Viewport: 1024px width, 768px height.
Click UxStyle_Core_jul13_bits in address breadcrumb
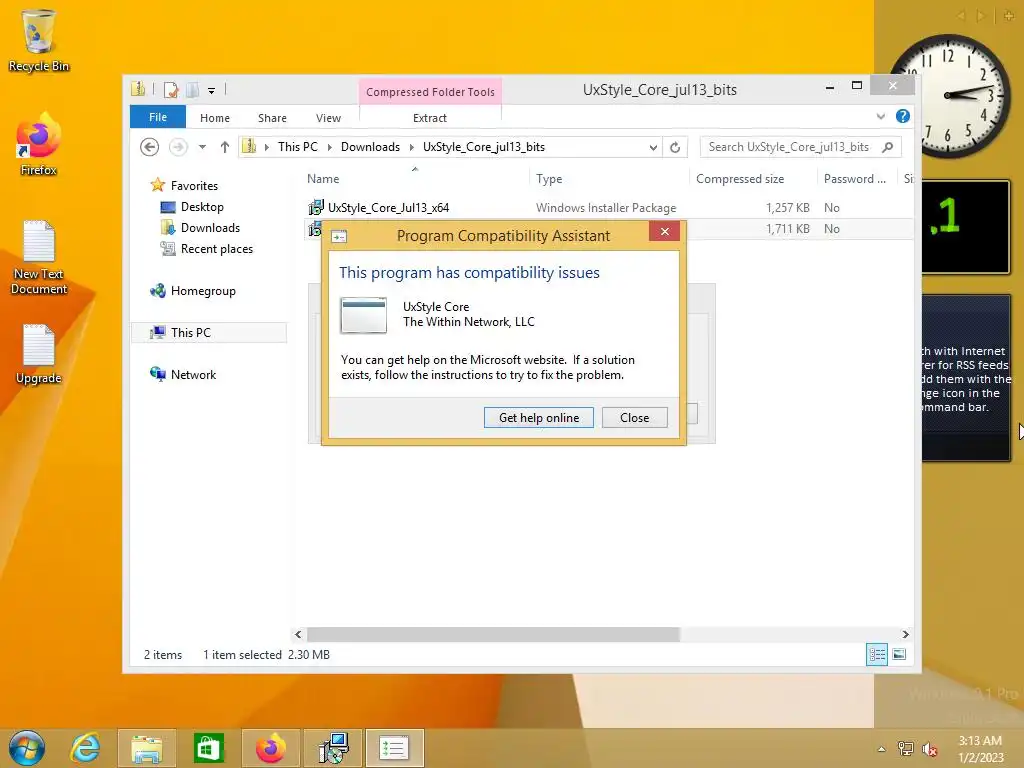point(484,147)
